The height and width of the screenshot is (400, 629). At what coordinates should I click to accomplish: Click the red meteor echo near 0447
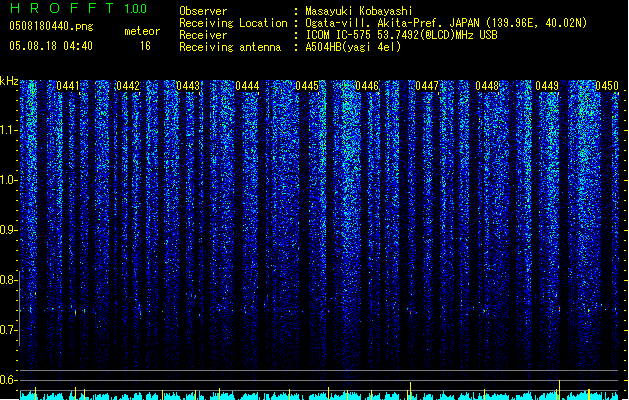click(x=410, y=311)
